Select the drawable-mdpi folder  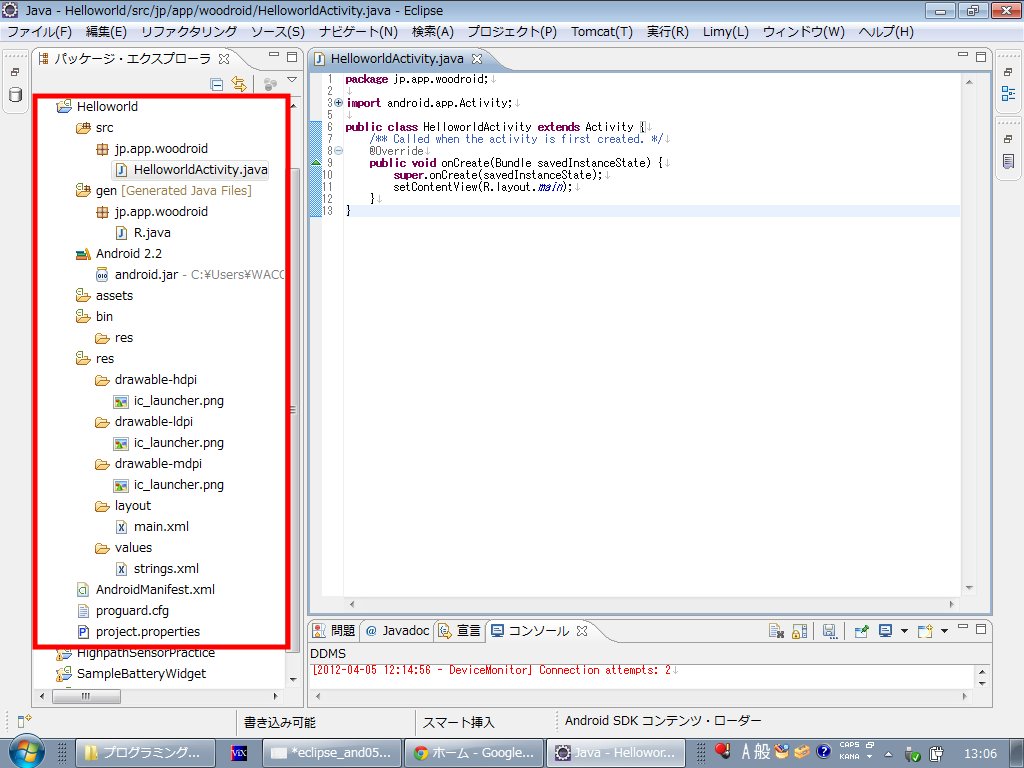tap(148, 464)
